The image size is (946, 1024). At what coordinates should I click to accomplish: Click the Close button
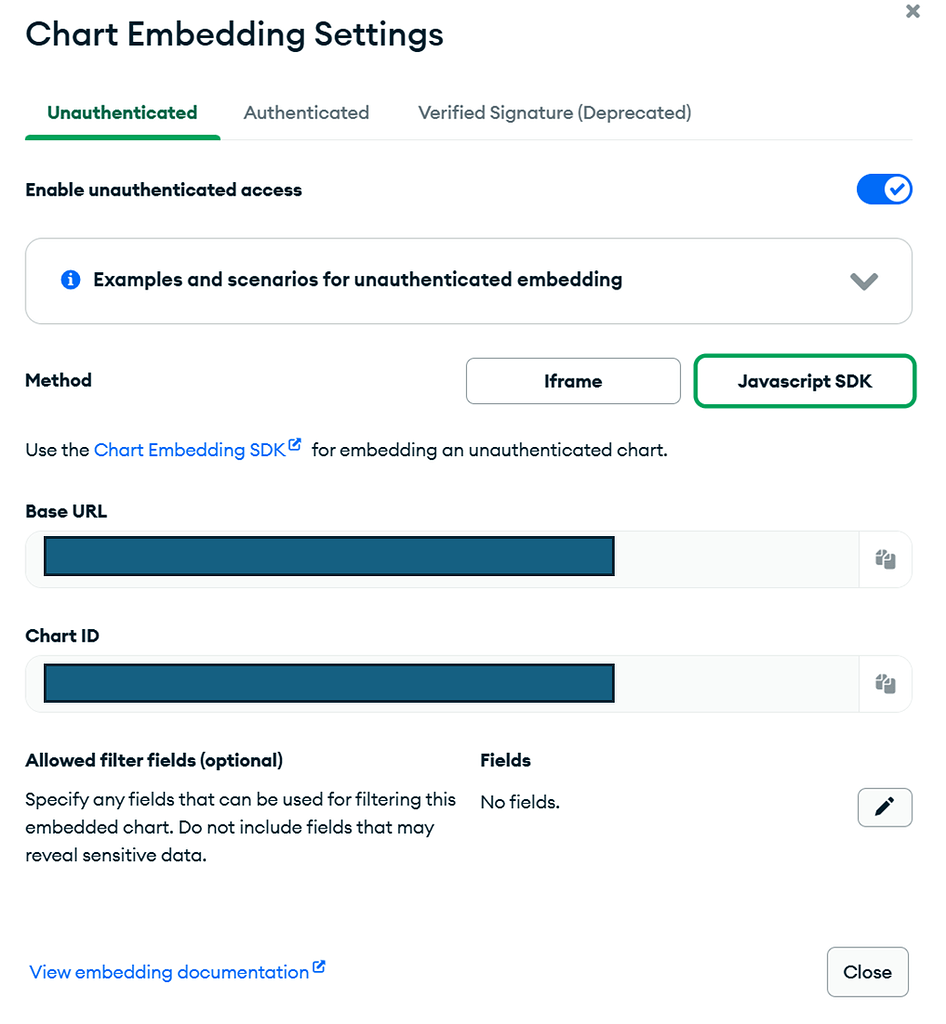(867, 971)
